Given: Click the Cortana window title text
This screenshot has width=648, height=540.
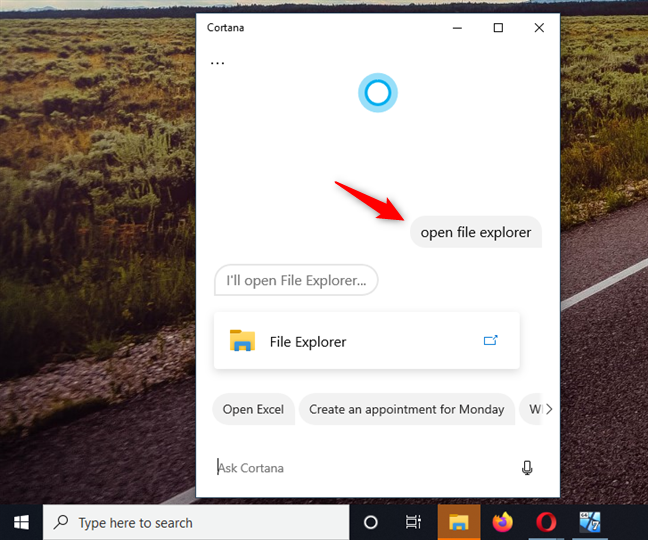Looking at the screenshot, I should tap(225, 28).
